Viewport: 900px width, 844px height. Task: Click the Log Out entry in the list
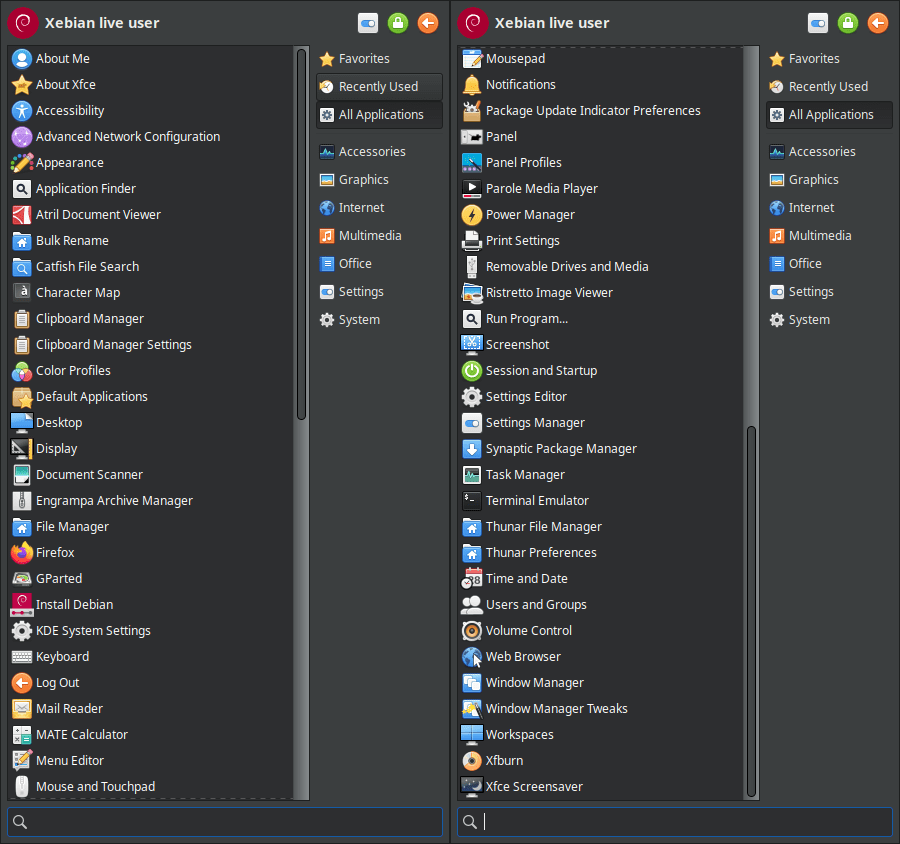[x=57, y=683]
